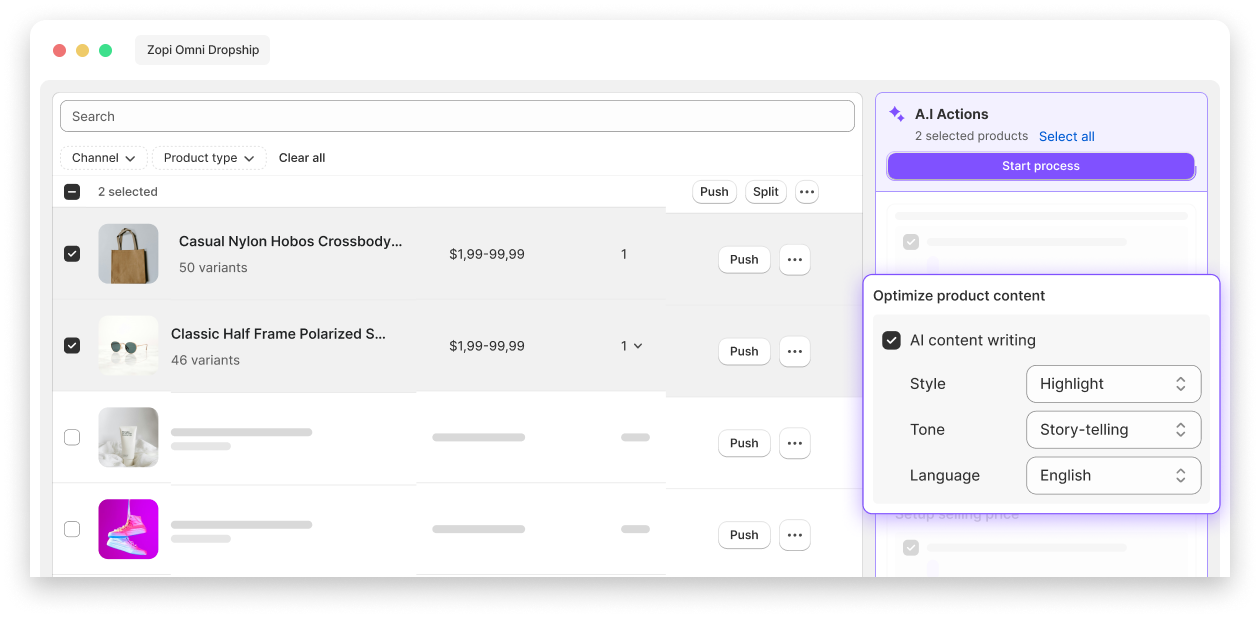Select the pink sneakers product checkbox
1260x617 pixels.
pos(72,529)
